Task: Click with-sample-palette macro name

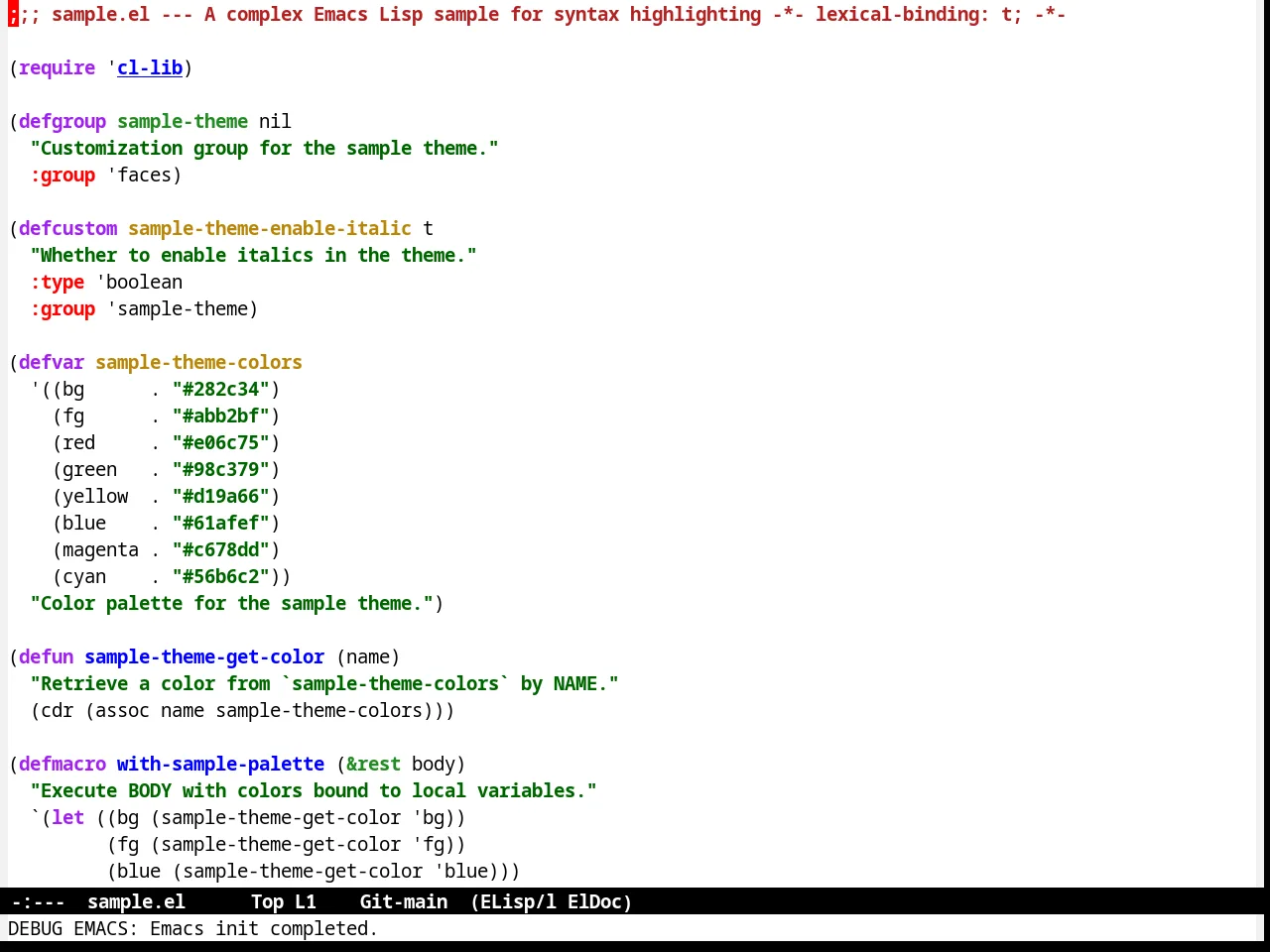Action: pos(220,764)
